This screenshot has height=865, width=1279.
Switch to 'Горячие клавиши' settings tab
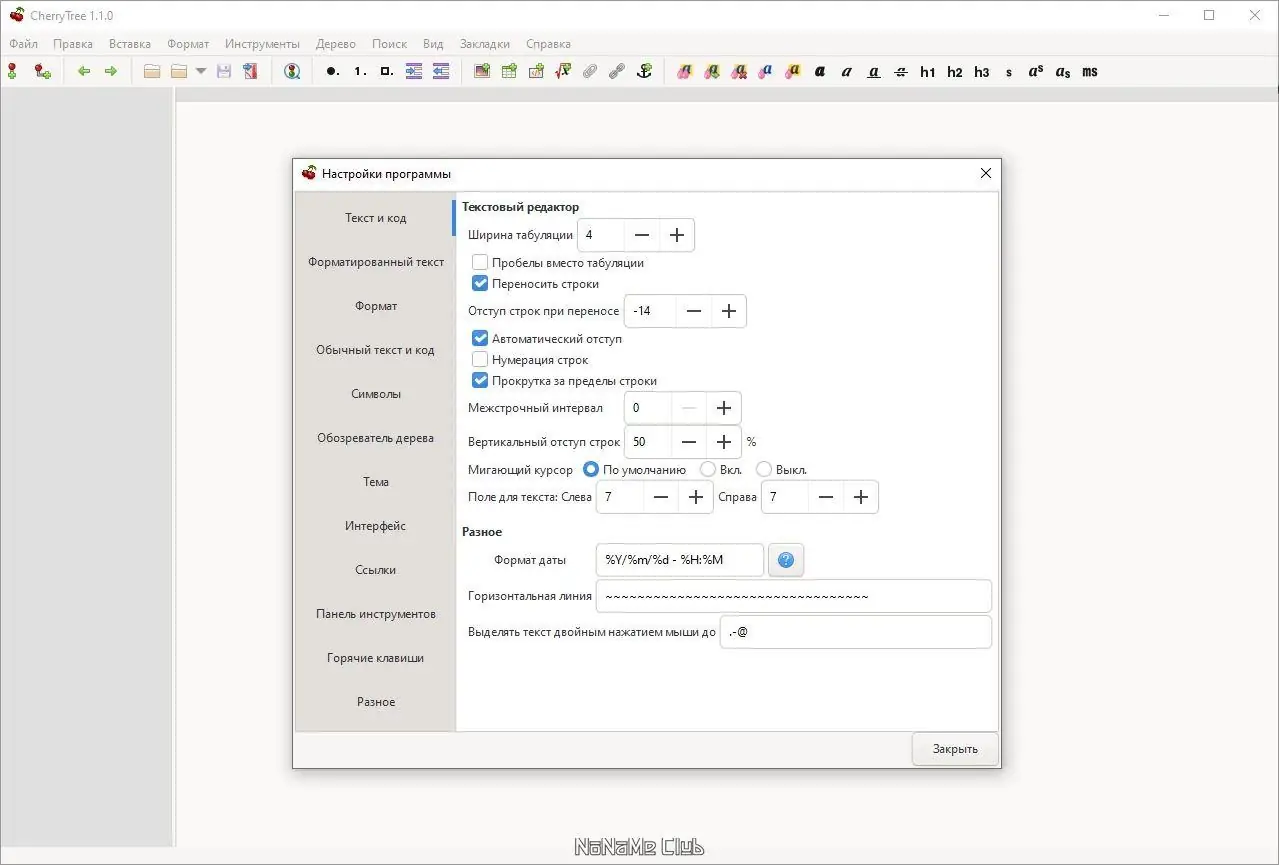[376, 658]
